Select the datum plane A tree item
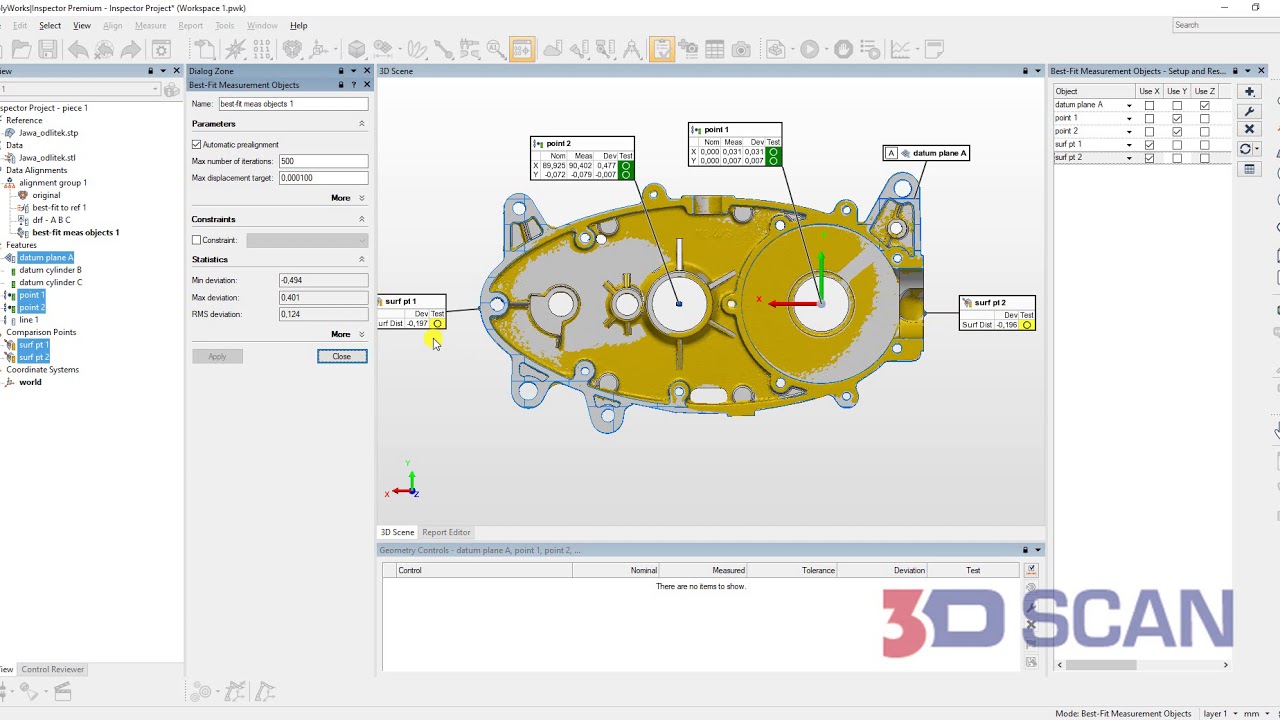 (46, 257)
